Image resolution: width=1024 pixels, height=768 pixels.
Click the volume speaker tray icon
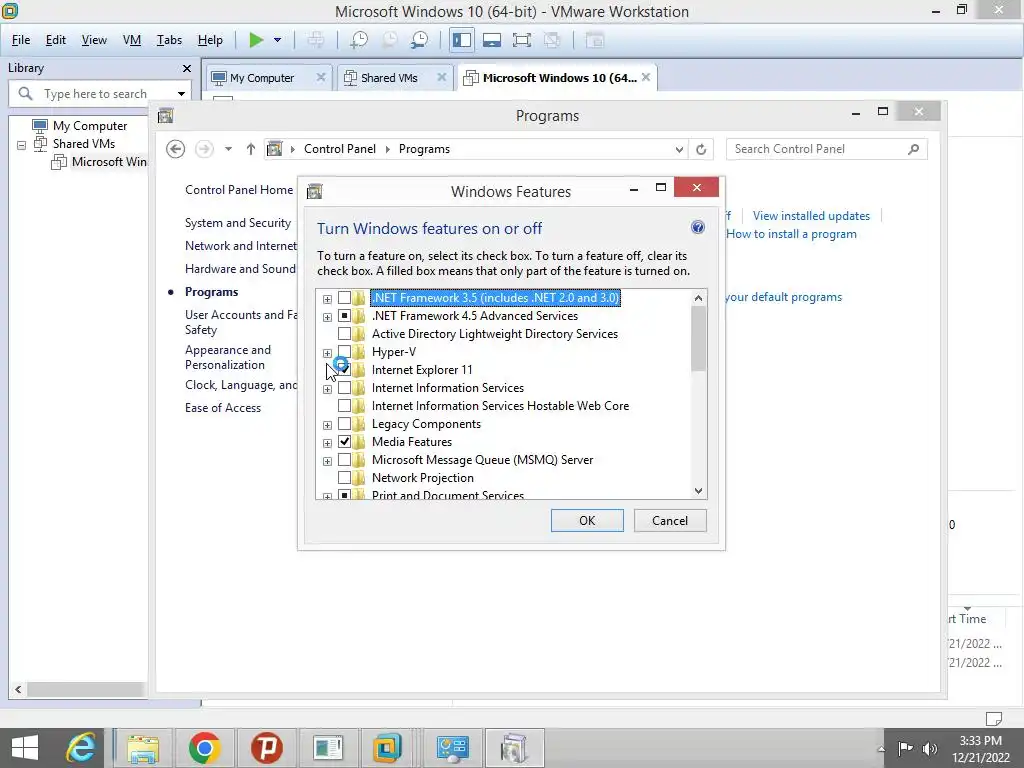[929, 749]
